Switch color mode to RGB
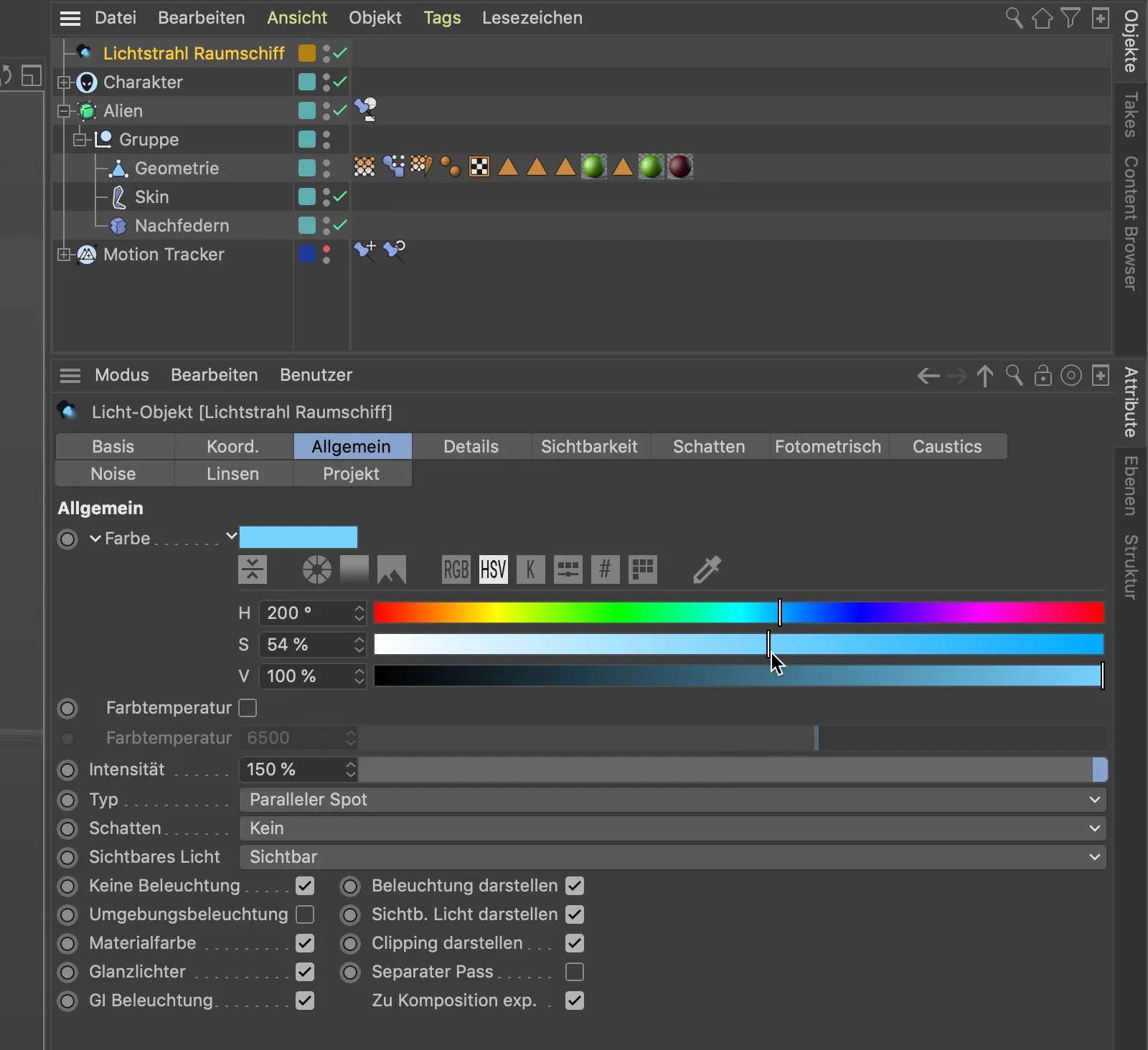The height and width of the screenshot is (1050, 1148). click(456, 569)
